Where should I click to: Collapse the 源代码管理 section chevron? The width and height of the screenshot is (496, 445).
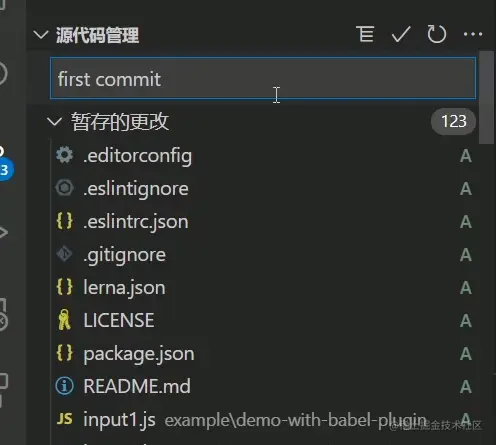pos(41,34)
